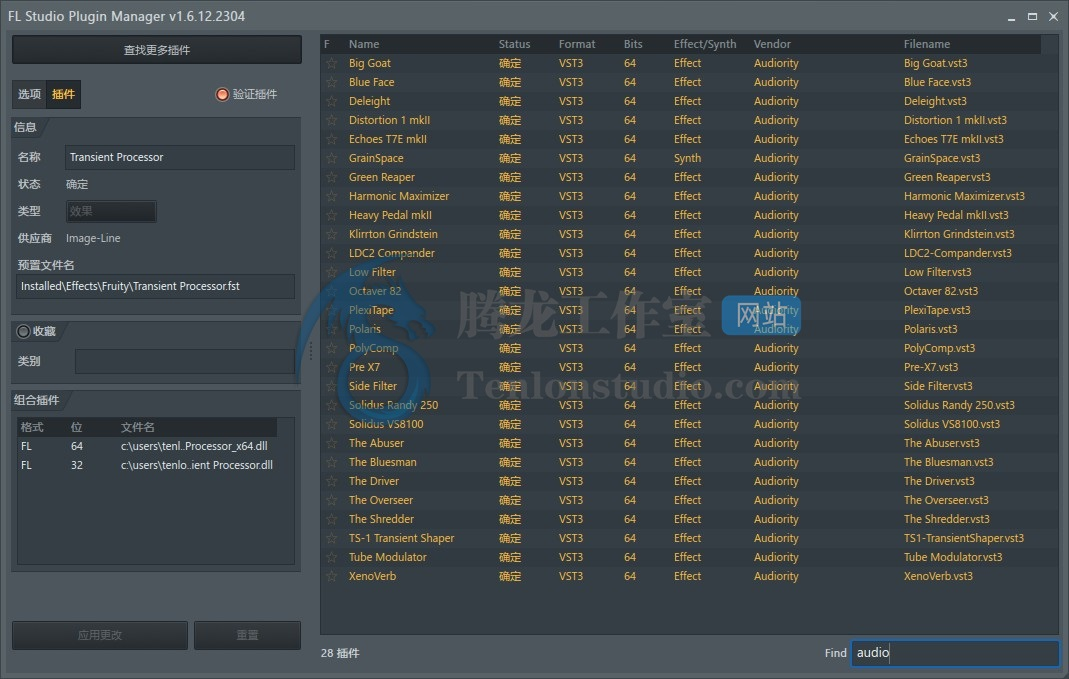Click the Tube Modulator star icon
The height and width of the screenshot is (679, 1069).
331,558
